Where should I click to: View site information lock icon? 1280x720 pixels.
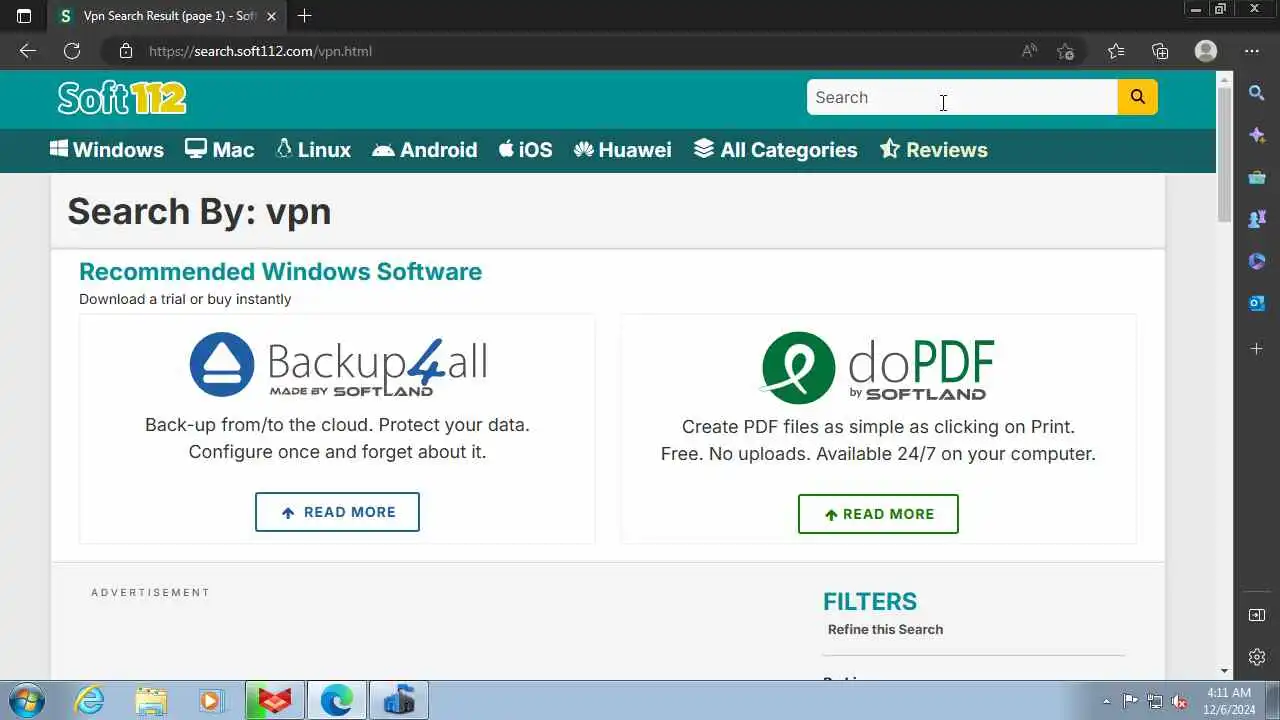pos(125,51)
